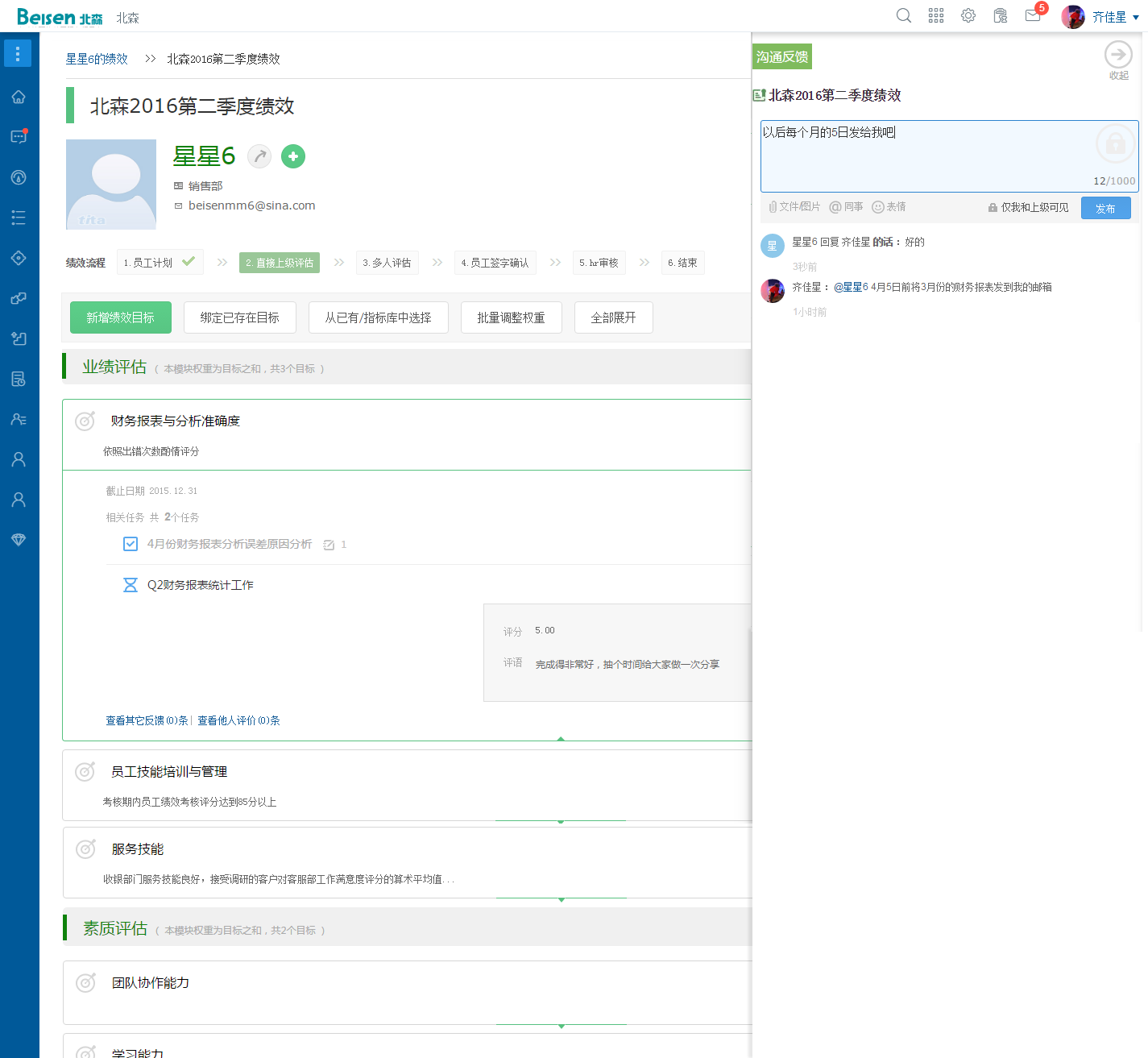The height and width of the screenshot is (1058, 1148).
Task: Open sidebar messages icon with red dot
Action: coord(19,136)
